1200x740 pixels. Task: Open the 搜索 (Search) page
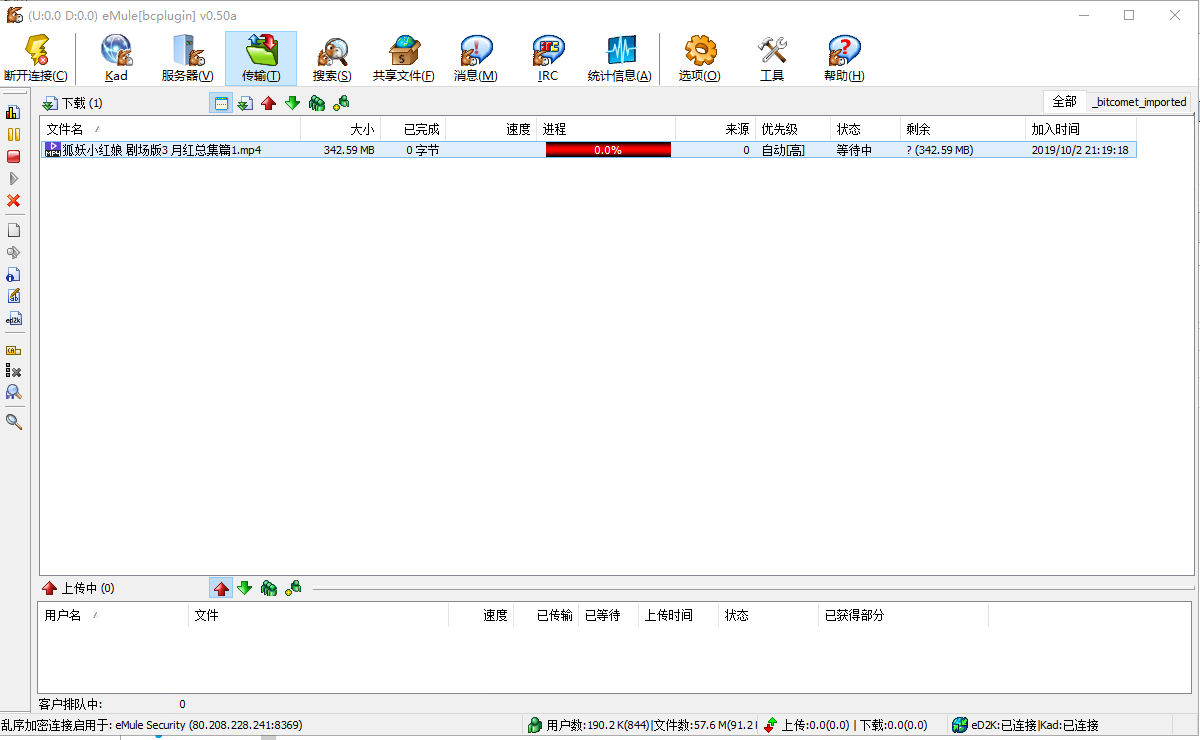331,58
